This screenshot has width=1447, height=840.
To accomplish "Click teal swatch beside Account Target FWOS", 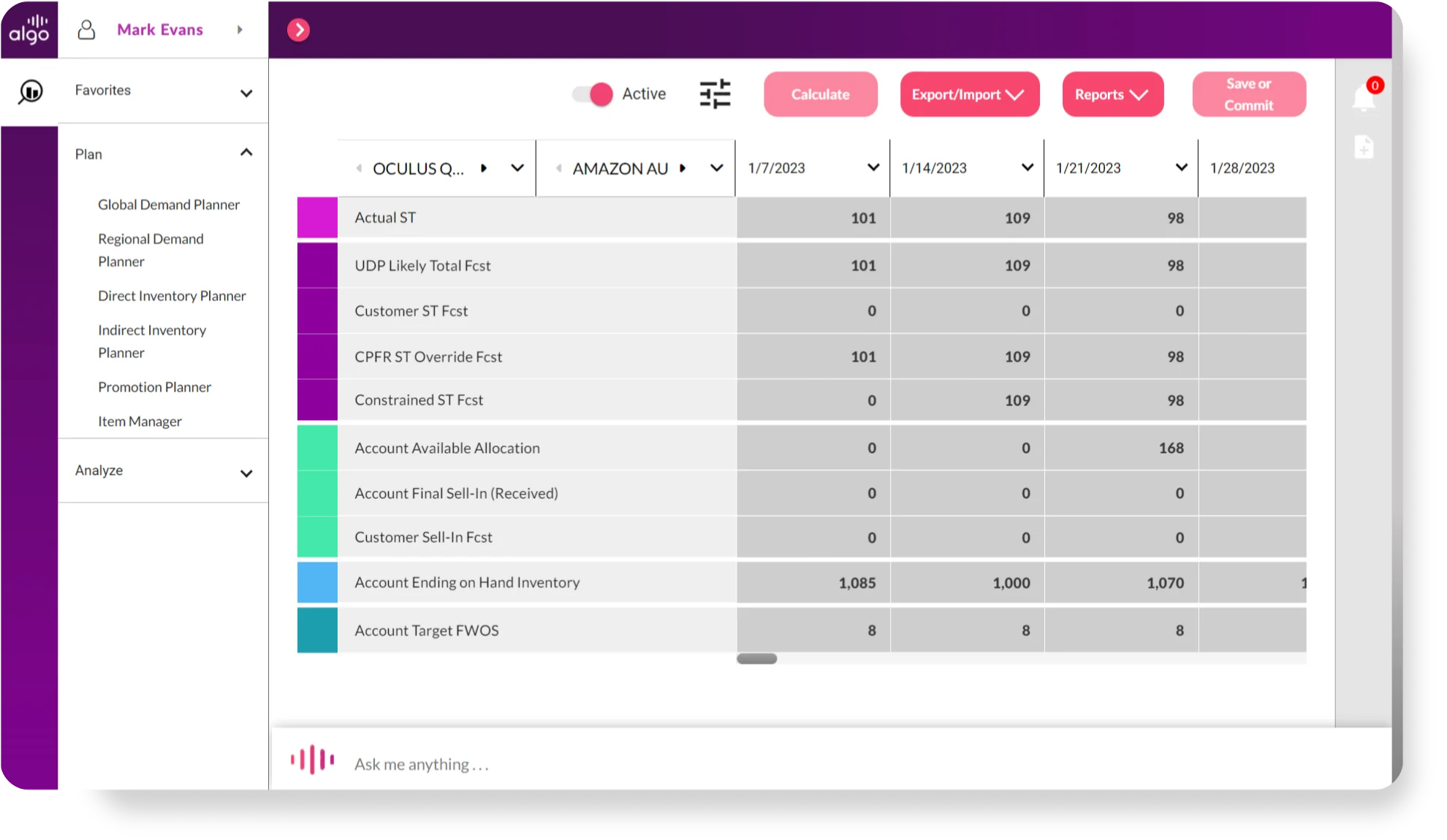I will tap(317, 630).
